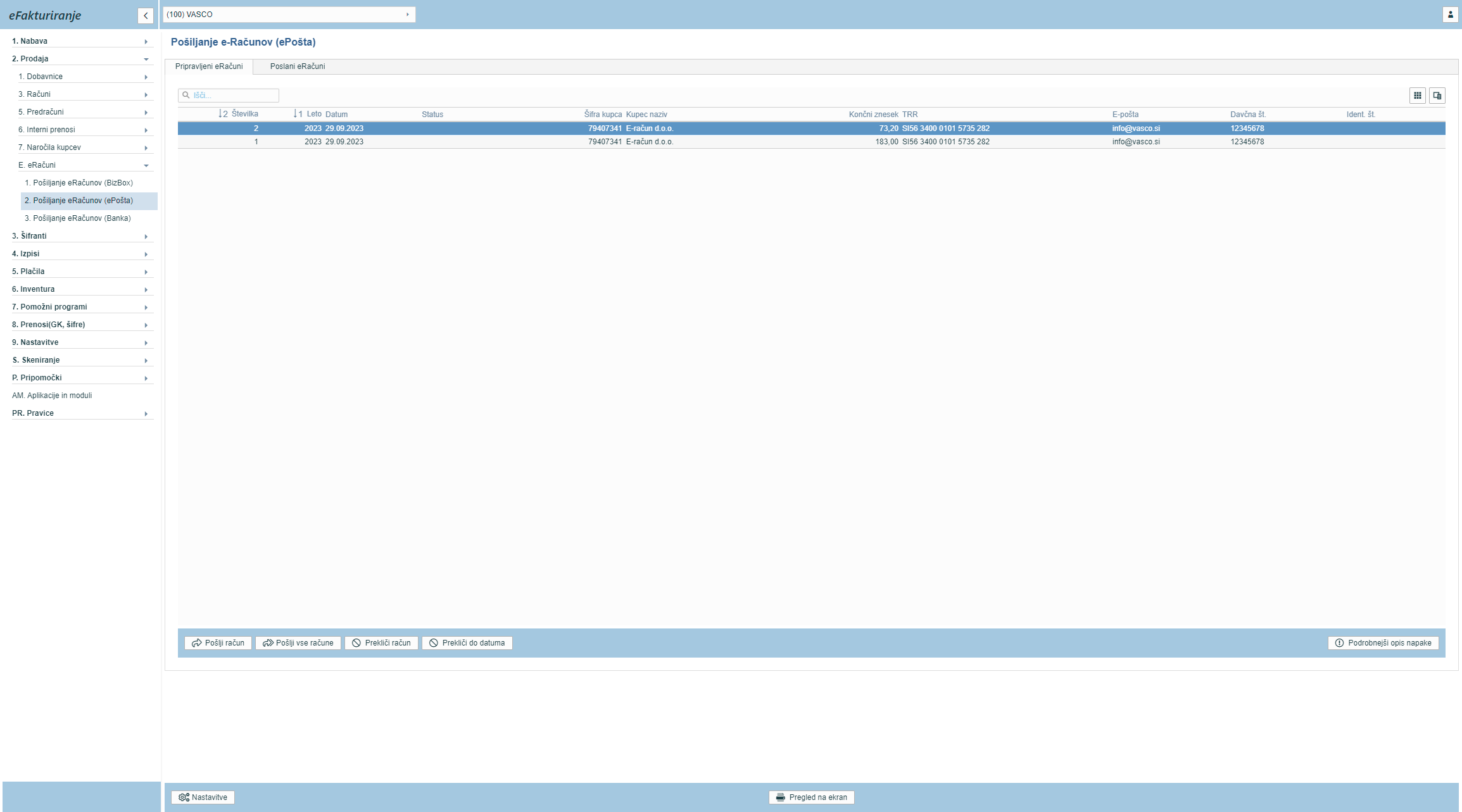Open the company selector (100) VASCO
This screenshot has width=1462, height=812.
pos(289,15)
